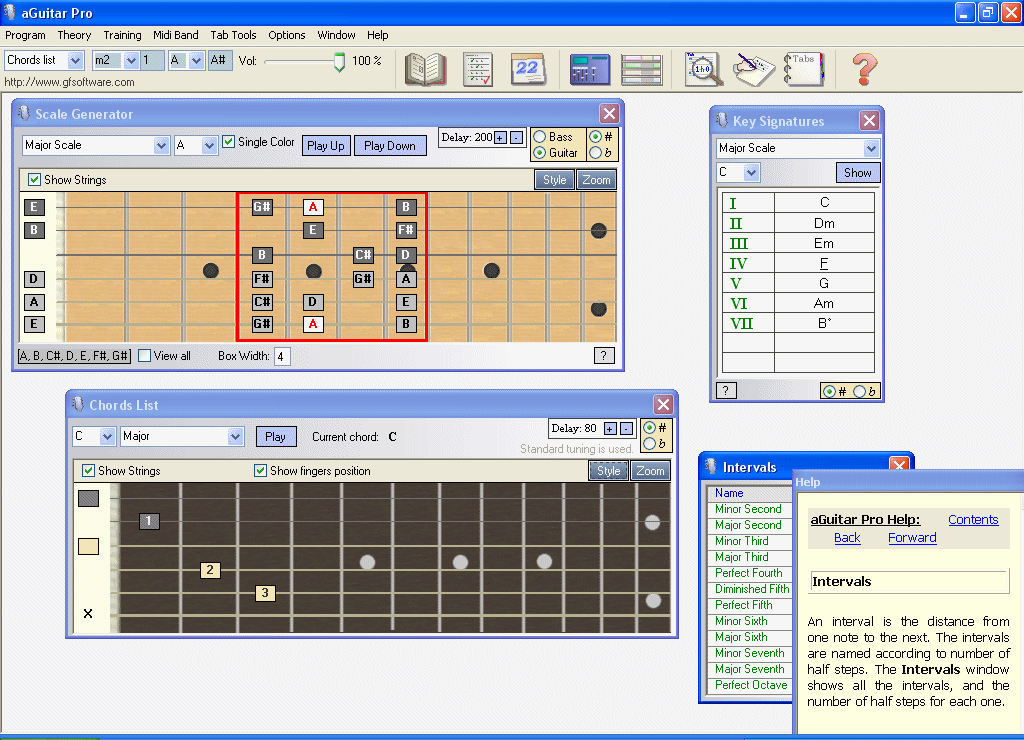Open the Chords list dropdown in toolbar
Image resolution: width=1024 pixels, height=740 pixels.
(76, 61)
